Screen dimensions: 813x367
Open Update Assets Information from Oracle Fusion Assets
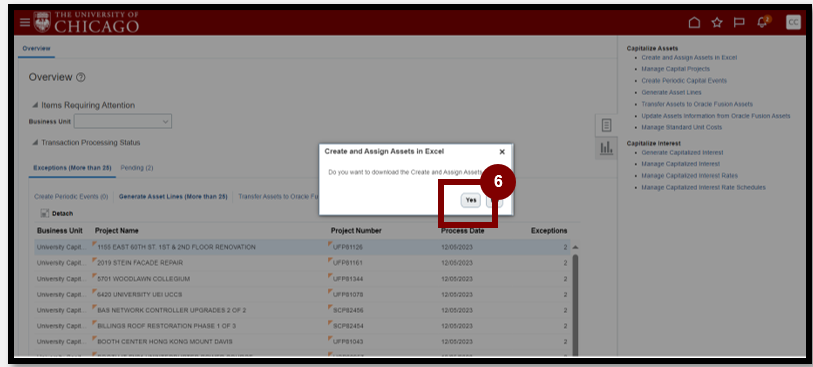click(x=716, y=116)
